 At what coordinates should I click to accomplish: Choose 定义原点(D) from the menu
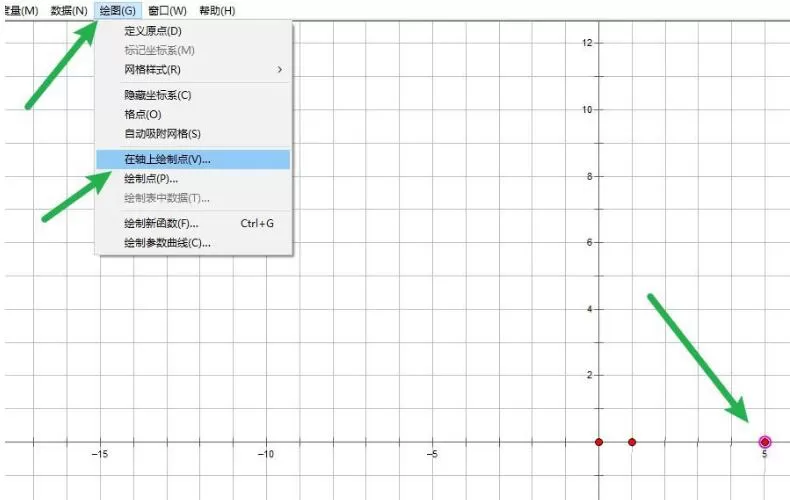(x=193, y=31)
